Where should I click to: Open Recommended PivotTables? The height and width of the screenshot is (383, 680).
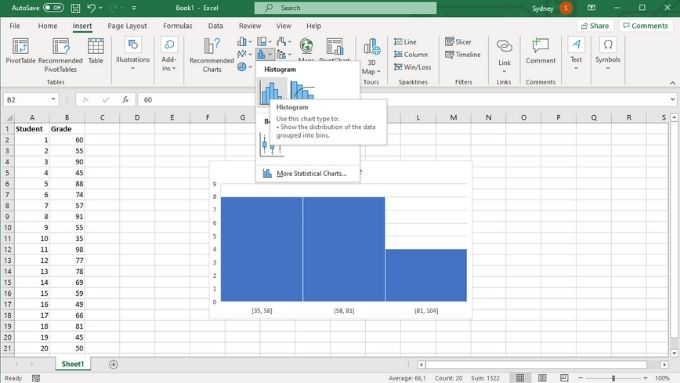tap(60, 55)
